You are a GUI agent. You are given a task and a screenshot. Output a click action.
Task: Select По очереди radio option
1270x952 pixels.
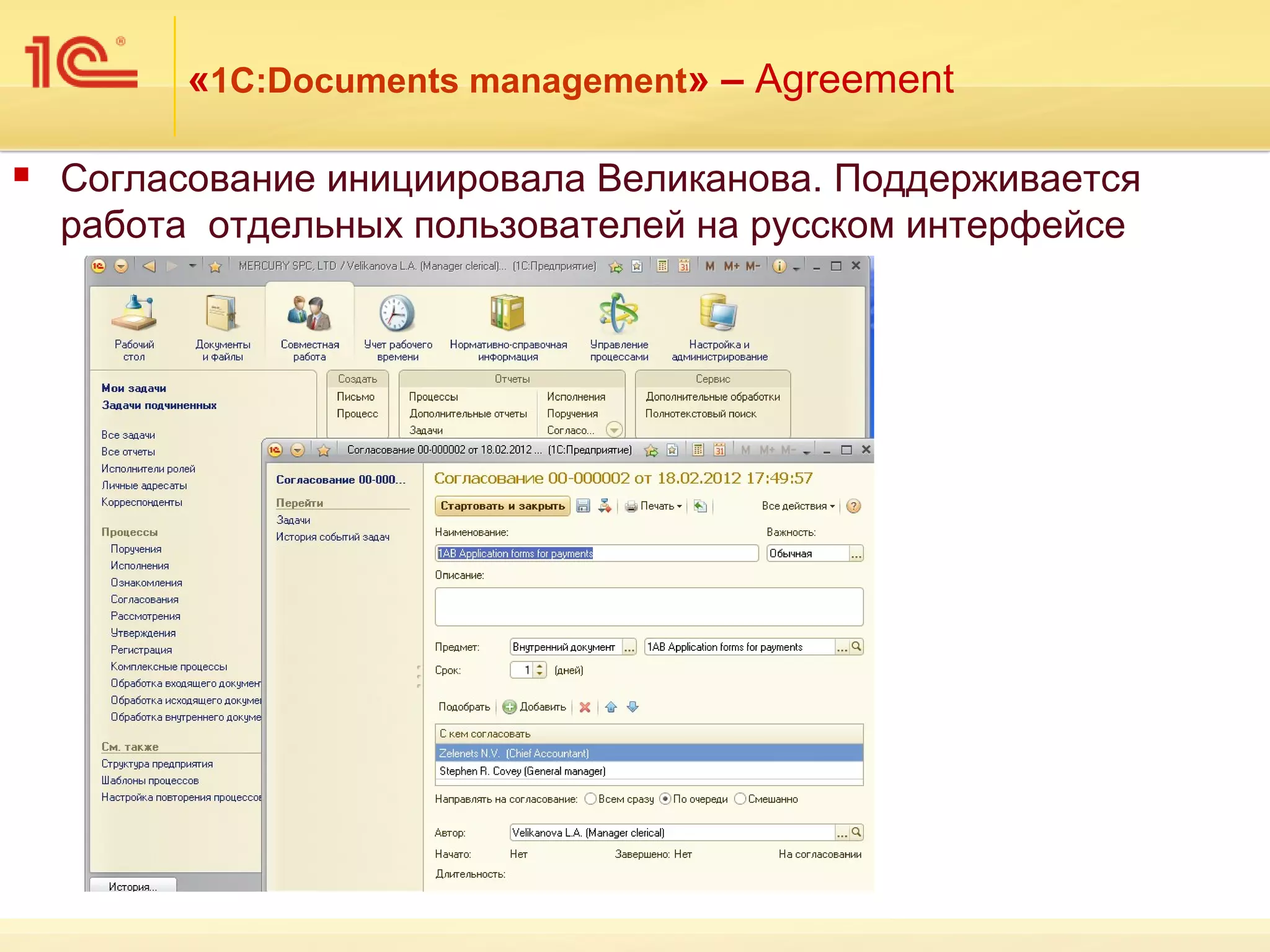tap(665, 799)
